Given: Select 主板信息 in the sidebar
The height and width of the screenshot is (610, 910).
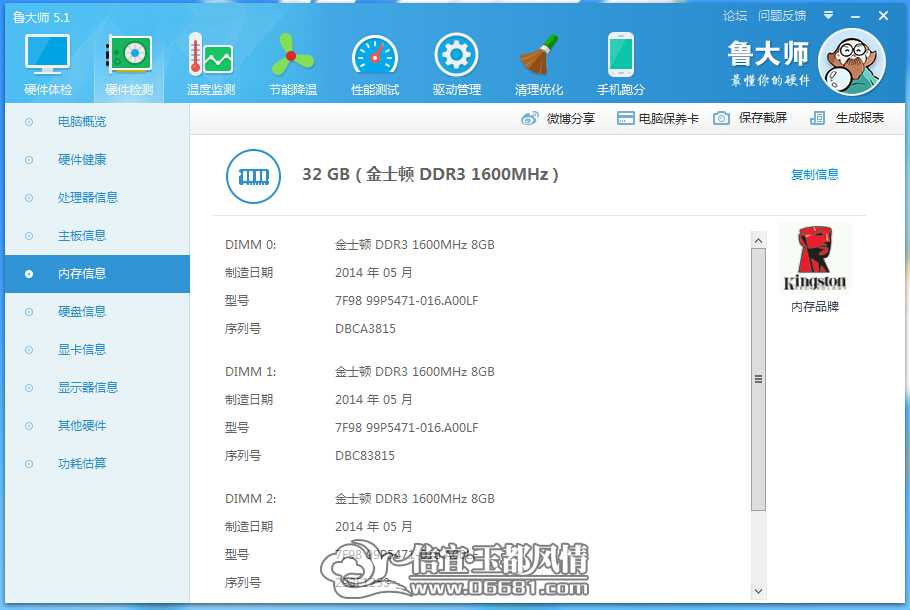Looking at the screenshot, I should click(98, 236).
